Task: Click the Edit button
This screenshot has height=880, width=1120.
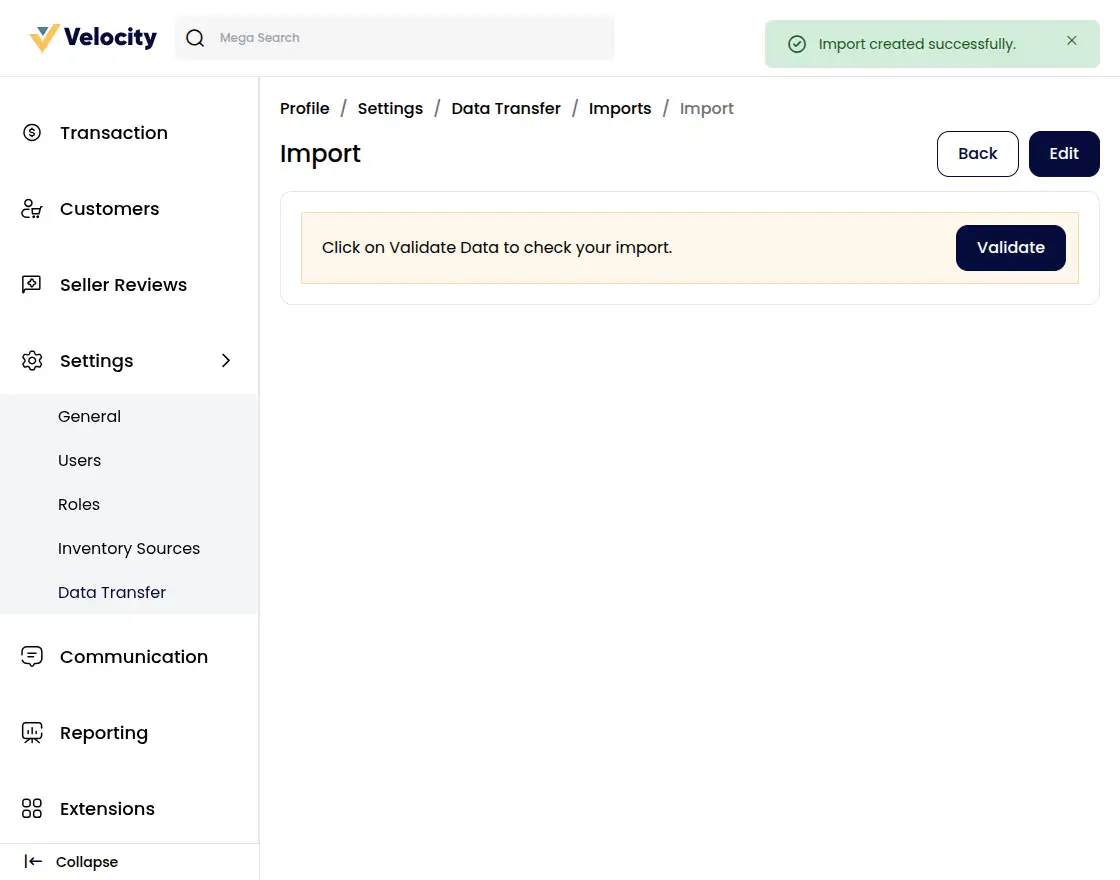Action: point(1064,154)
